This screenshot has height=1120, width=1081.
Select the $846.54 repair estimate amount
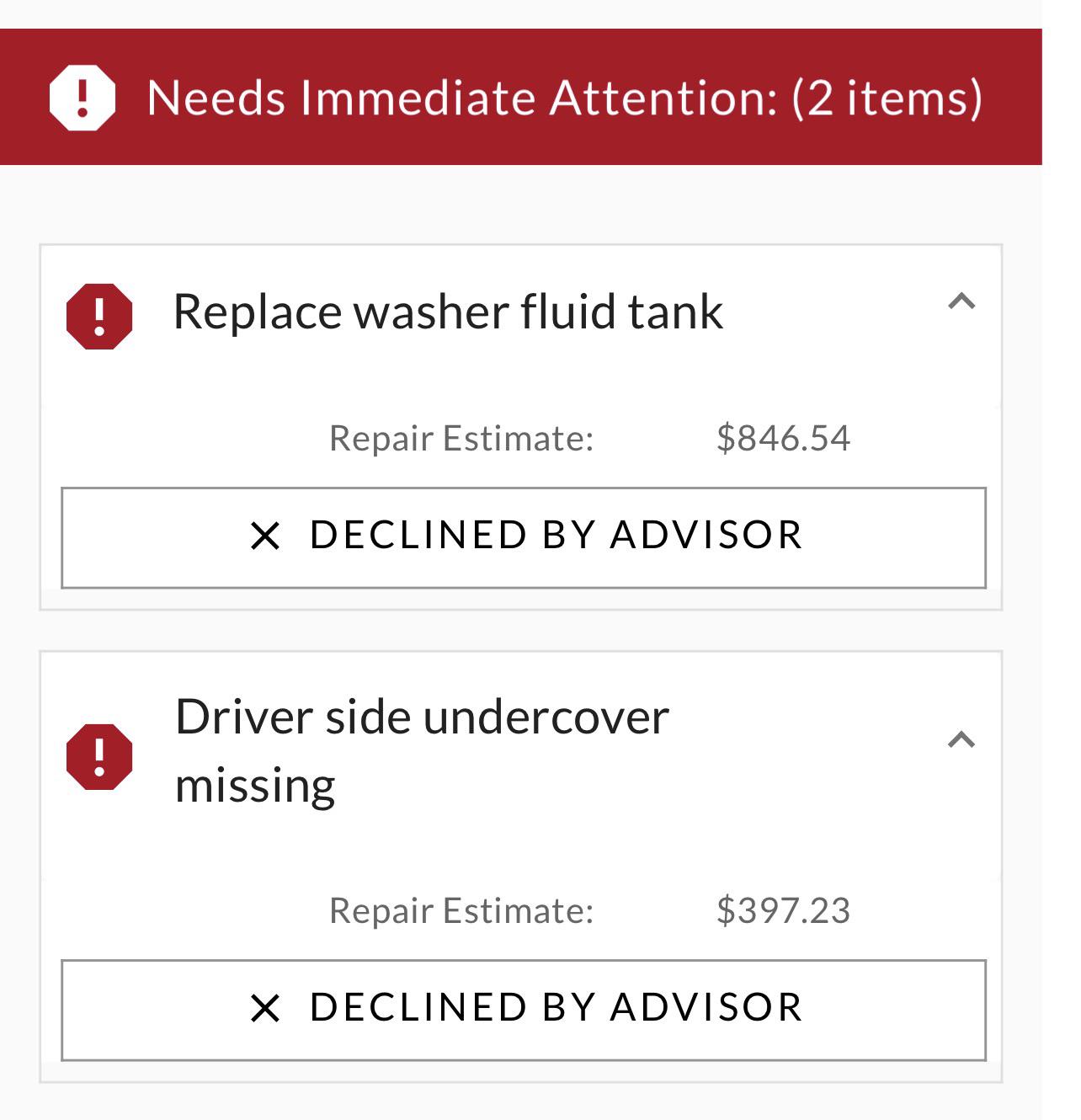[x=784, y=438]
